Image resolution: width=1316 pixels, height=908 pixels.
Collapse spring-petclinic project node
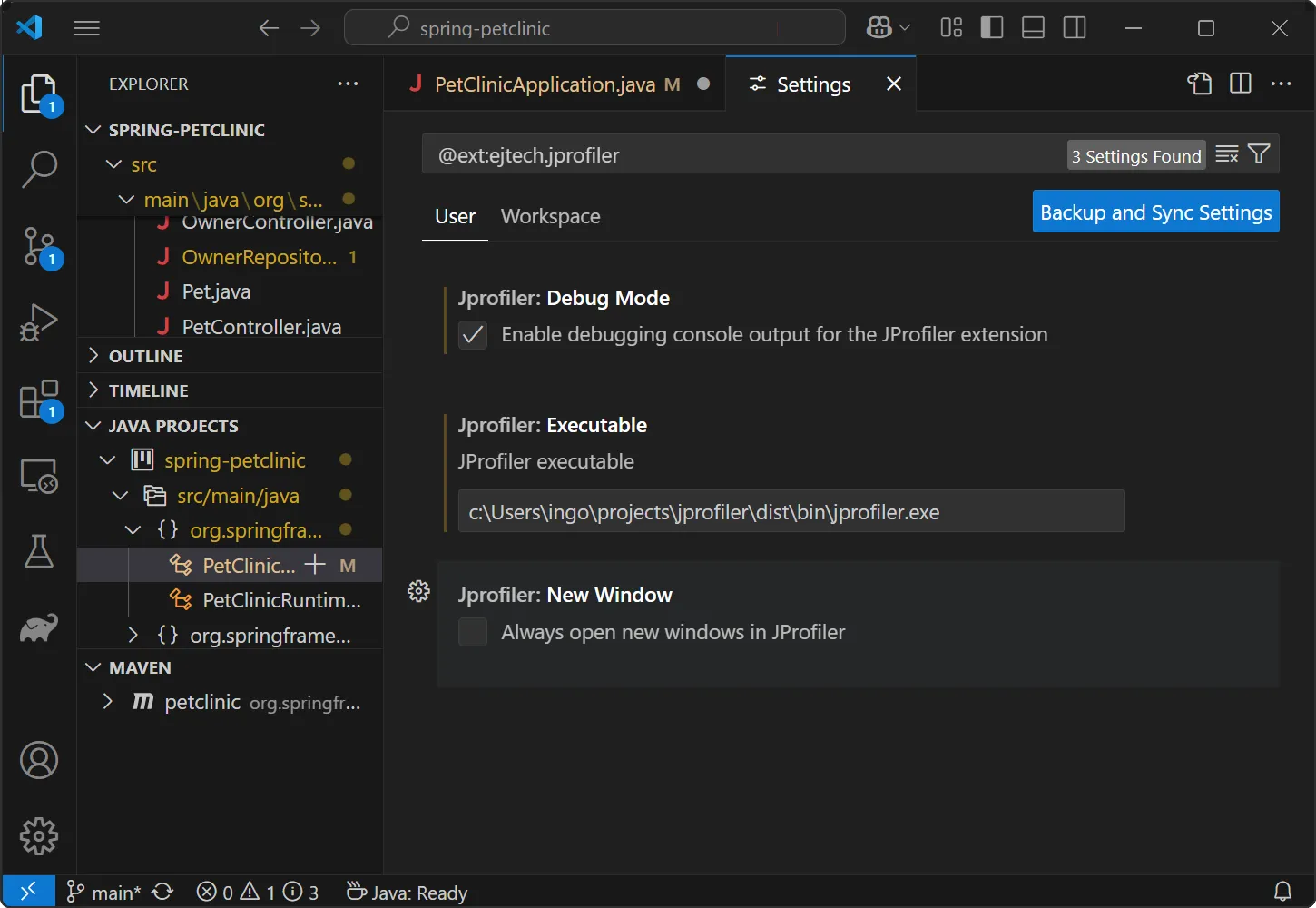(x=230, y=460)
